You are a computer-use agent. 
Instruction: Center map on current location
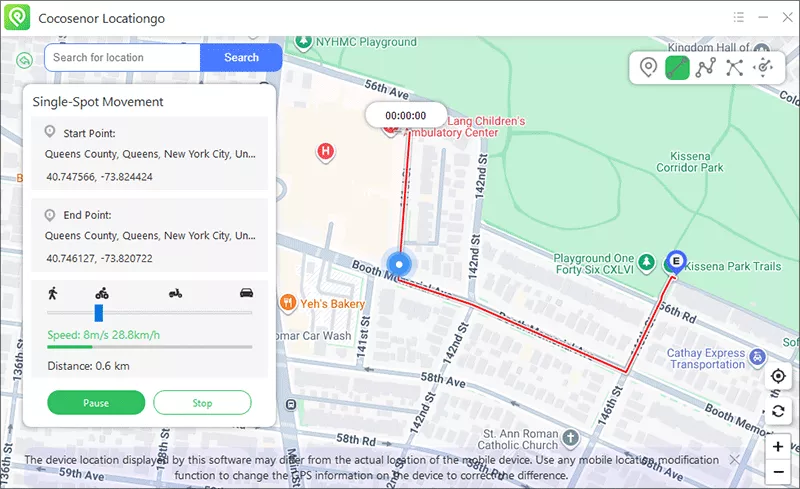(x=778, y=377)
